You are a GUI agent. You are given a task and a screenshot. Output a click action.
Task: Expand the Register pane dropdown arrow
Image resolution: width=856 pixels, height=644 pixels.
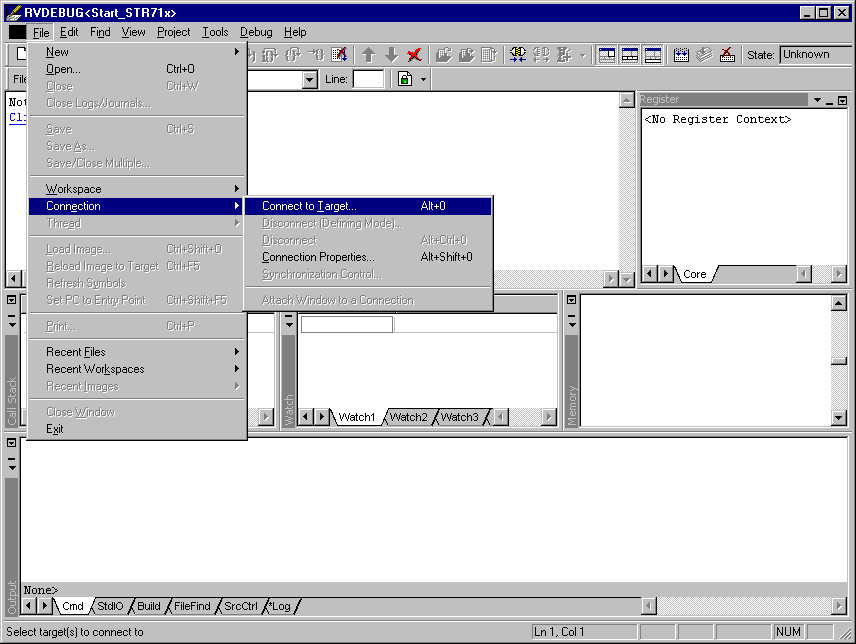pyautogui.click(x=817, y=100)
